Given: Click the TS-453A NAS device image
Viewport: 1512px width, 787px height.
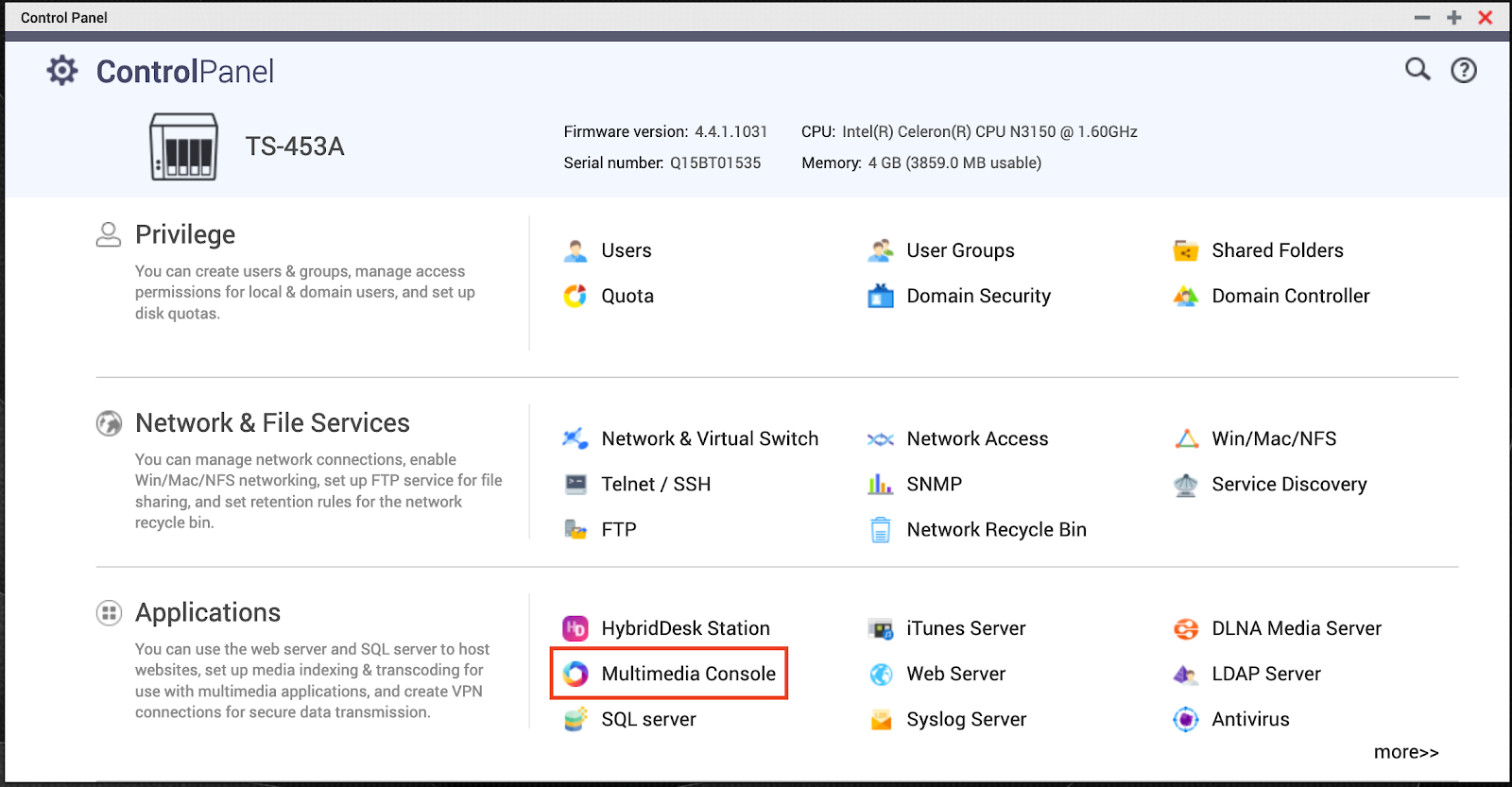Looking at the screenshot, I should tap(184, 146).
